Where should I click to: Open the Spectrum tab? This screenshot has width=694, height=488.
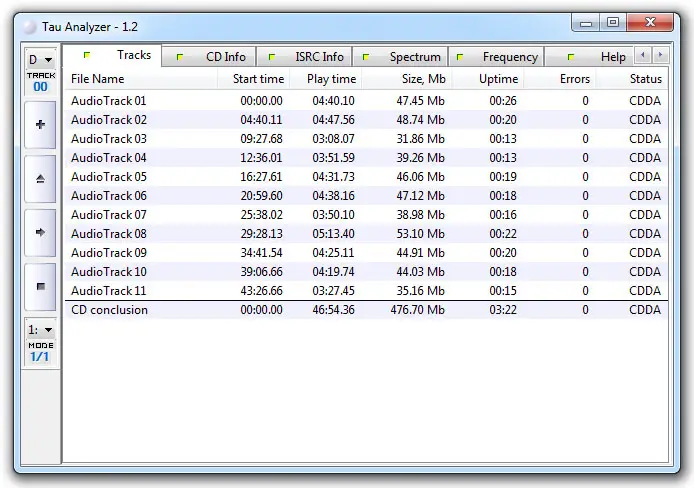pos(400,57)
